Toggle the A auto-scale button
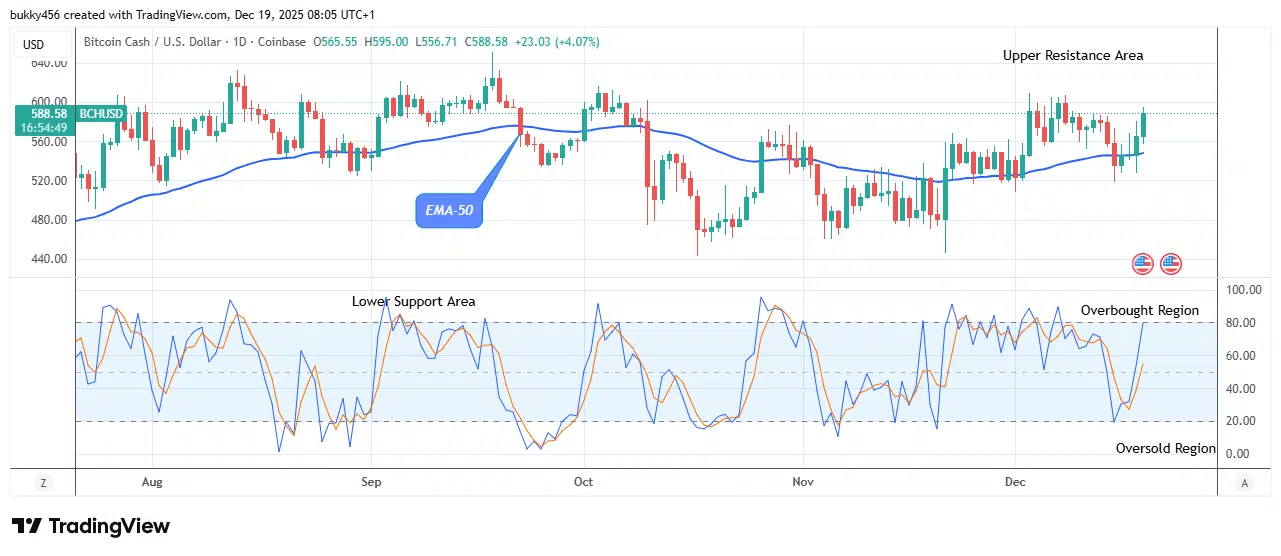 click(x=1244, y=483)
